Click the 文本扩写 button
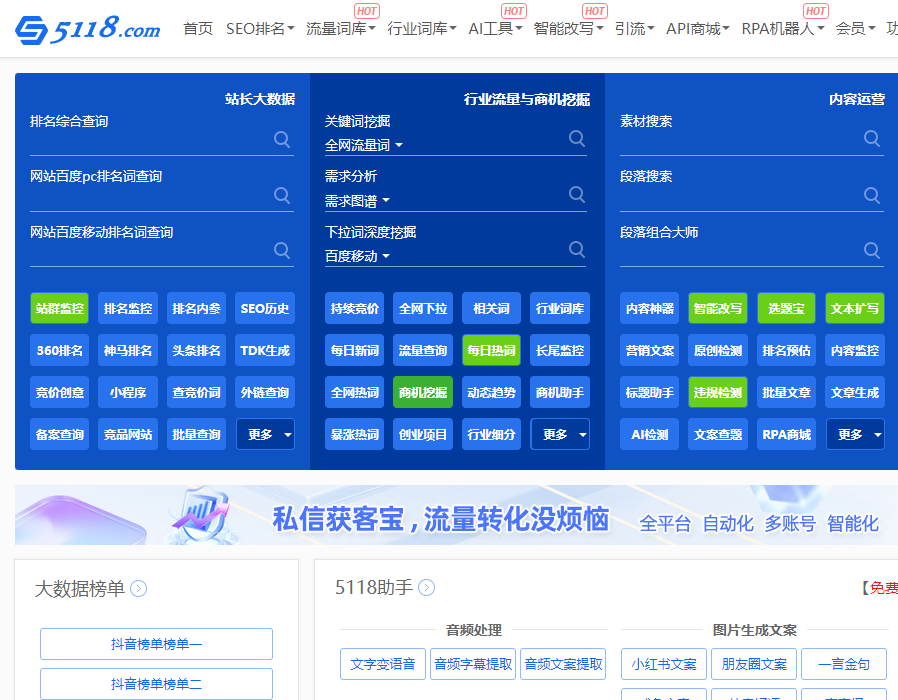The width and height of the screenshot is (898, 700). pos(855,308)
